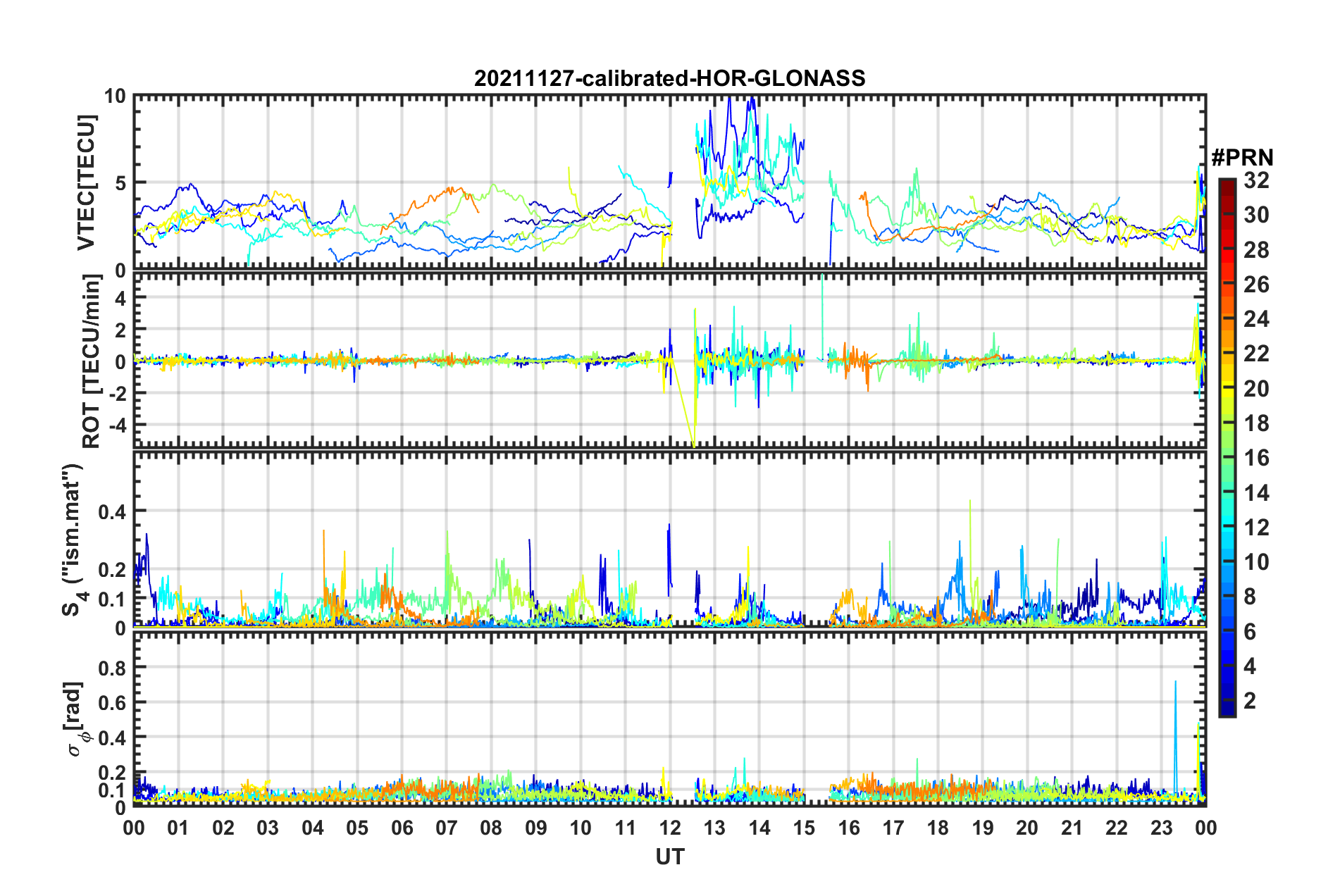The image size is (1340, 896).
Task: Pick colorbar tick label "28"
Action: click(1256, 250)
